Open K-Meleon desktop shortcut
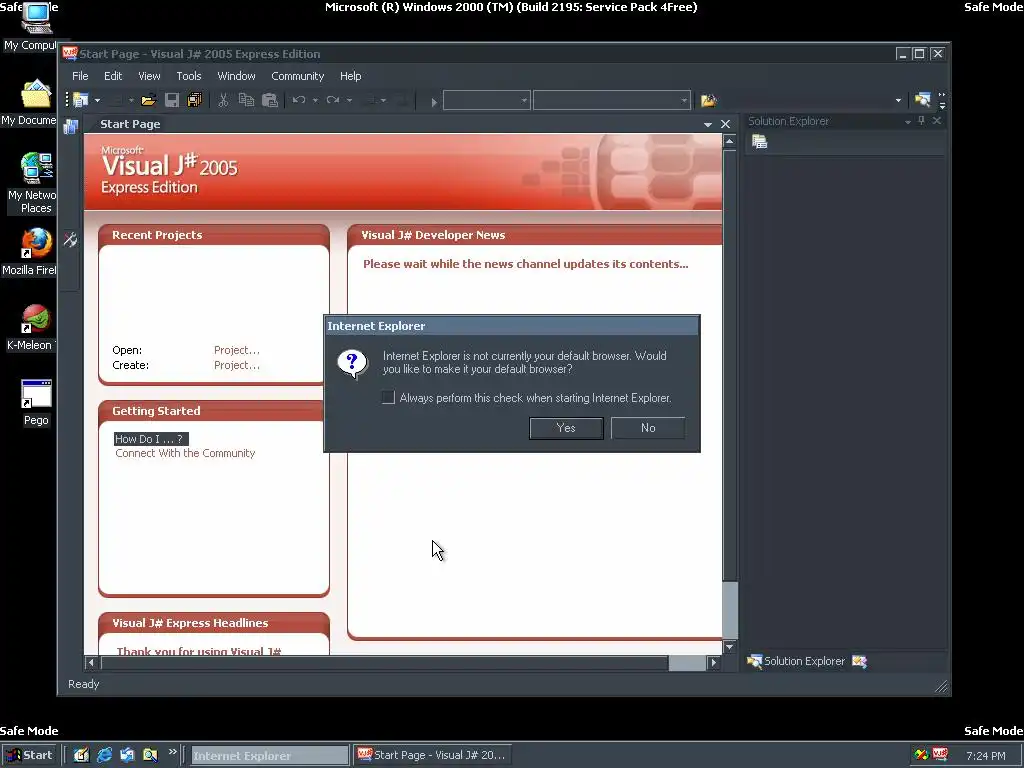1024x768 pixels. click(x=36, y=319)
